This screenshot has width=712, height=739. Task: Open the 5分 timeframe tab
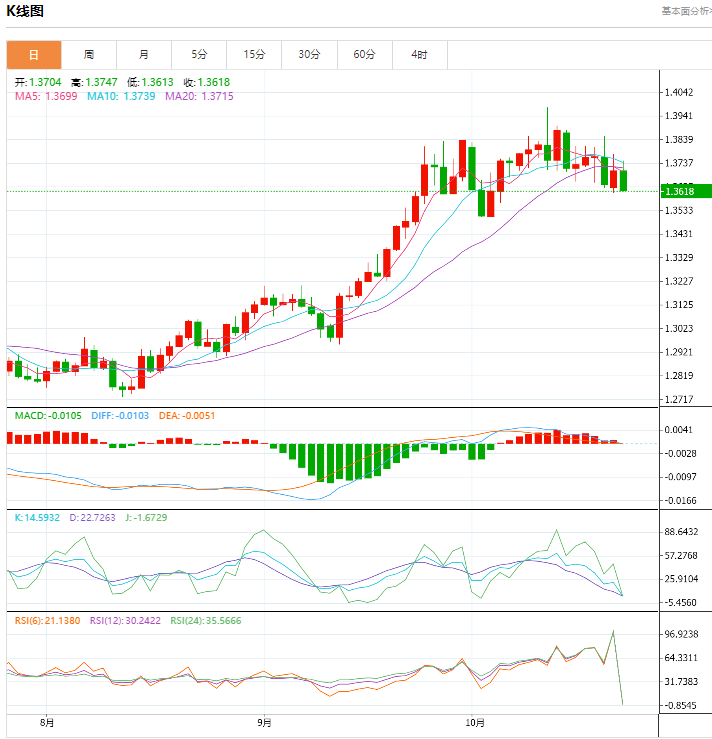point(199,55)
